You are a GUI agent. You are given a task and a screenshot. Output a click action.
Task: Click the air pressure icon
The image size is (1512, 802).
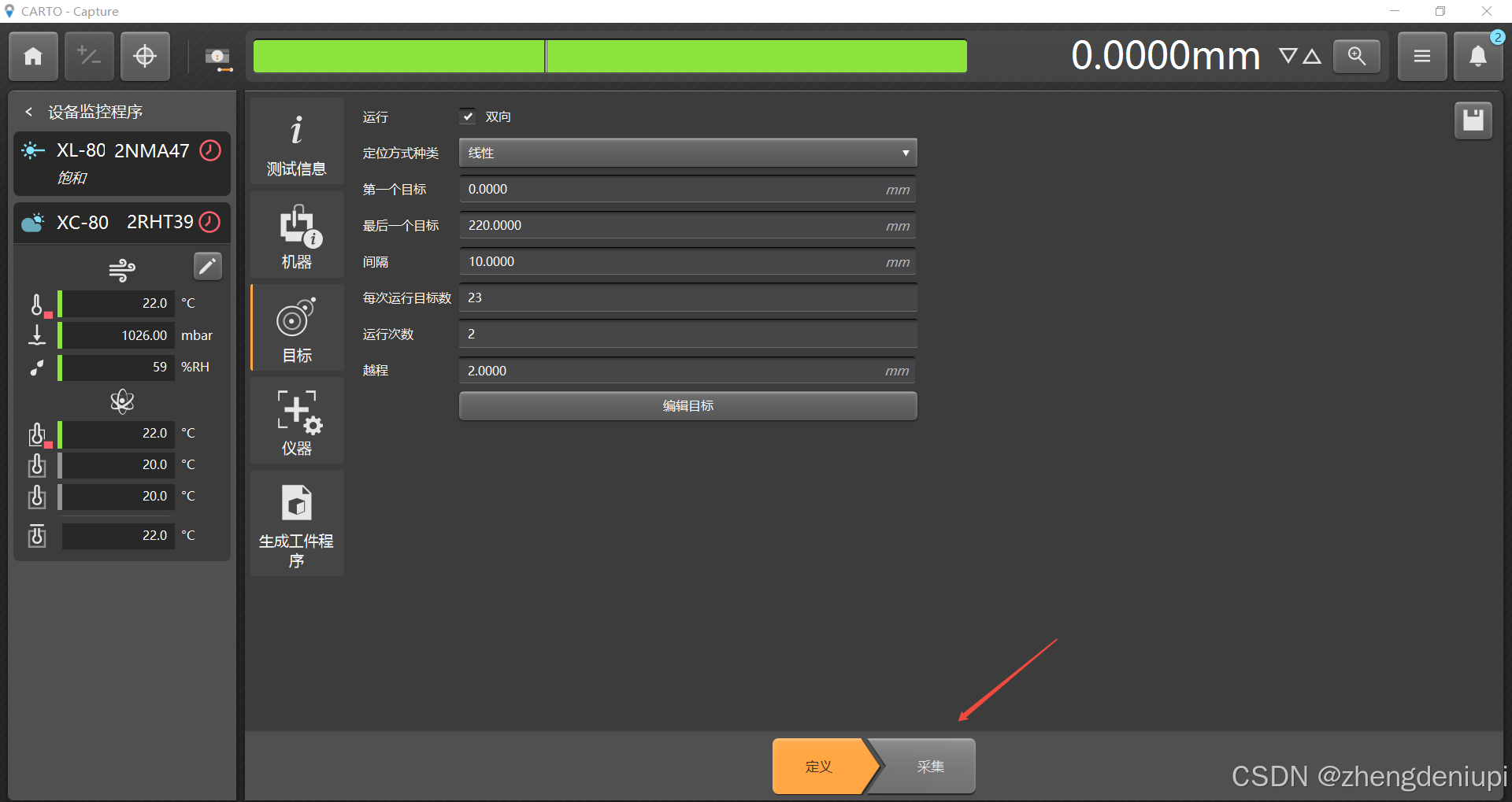pos(37,334)
